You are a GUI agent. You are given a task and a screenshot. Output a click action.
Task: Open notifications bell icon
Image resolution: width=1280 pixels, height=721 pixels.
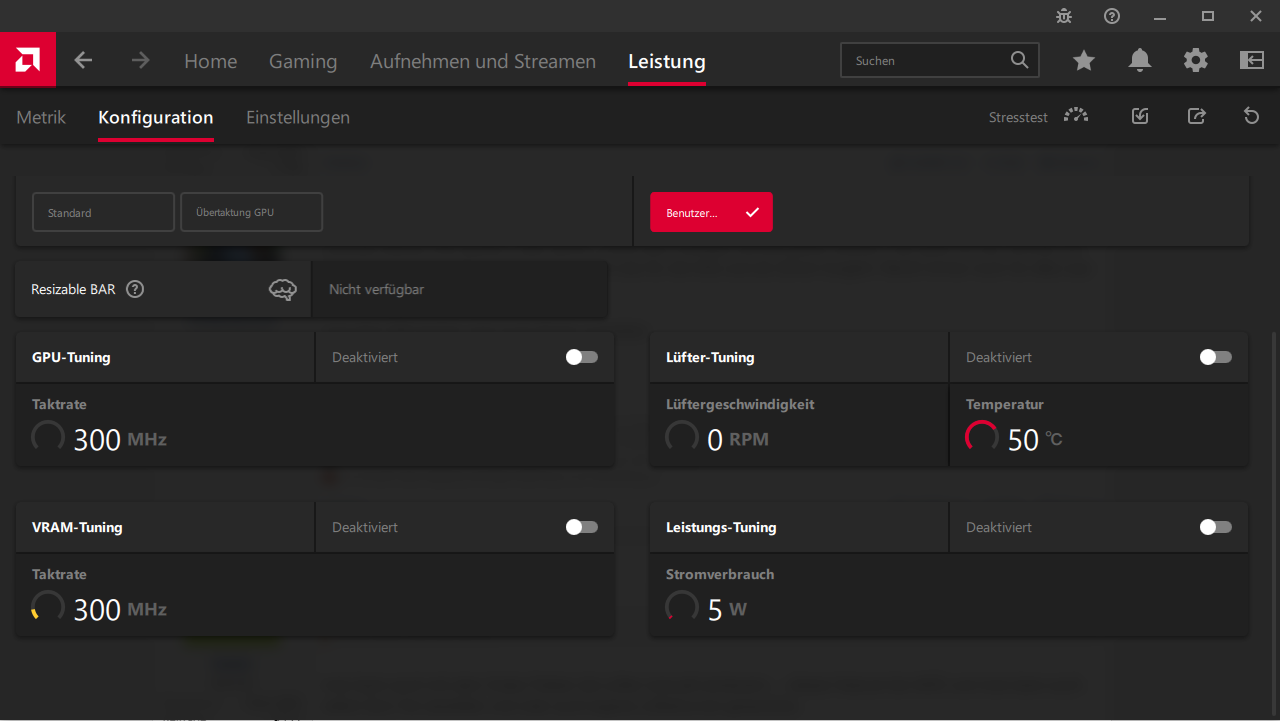tap(1140, 61)
